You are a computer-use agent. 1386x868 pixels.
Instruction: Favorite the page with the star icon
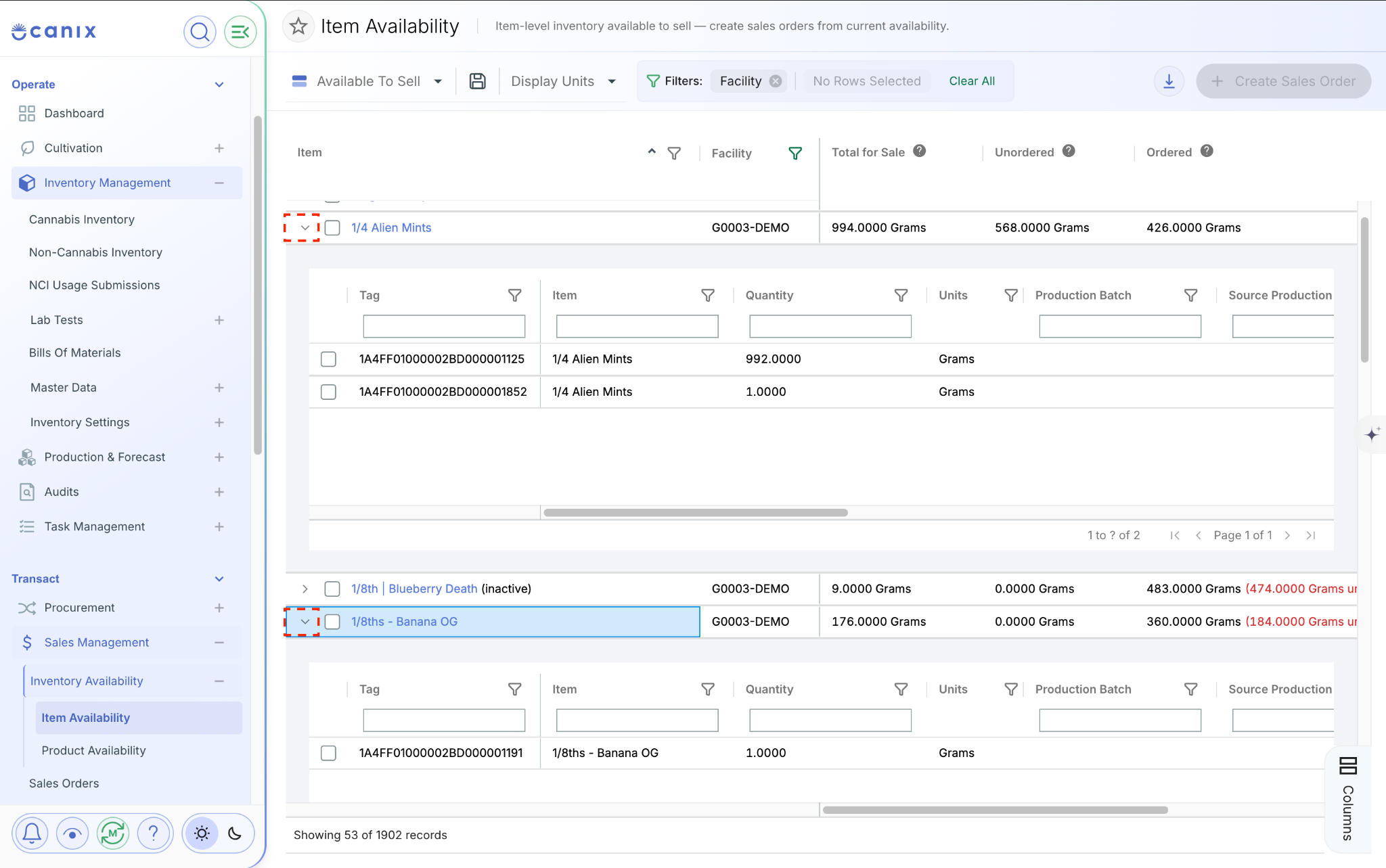point(298,26)
